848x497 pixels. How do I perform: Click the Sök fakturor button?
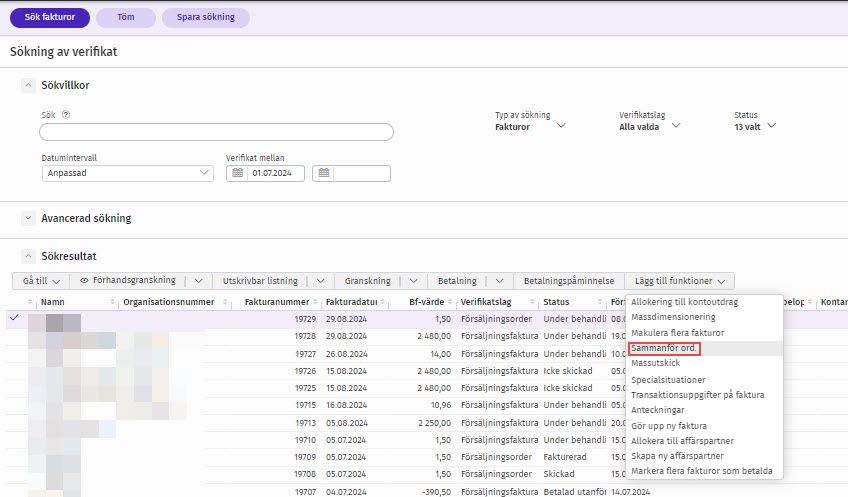pos(50,17)
